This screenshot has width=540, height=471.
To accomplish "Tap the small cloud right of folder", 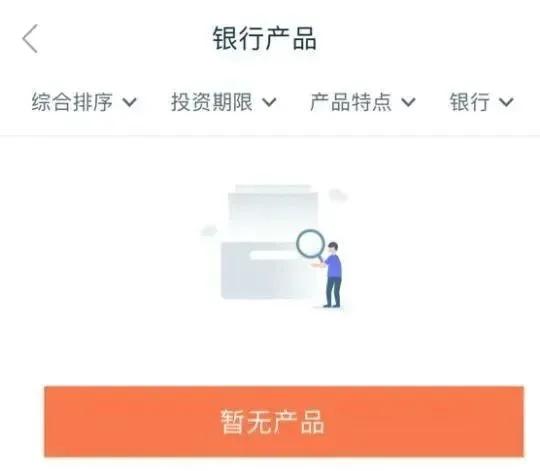I will click(x=338, y=195).
